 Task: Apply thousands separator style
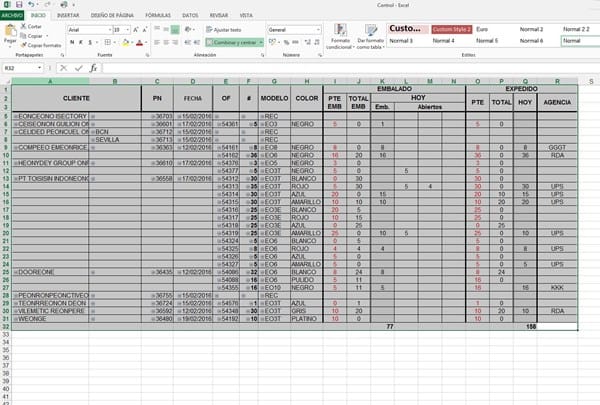(295, 42)
